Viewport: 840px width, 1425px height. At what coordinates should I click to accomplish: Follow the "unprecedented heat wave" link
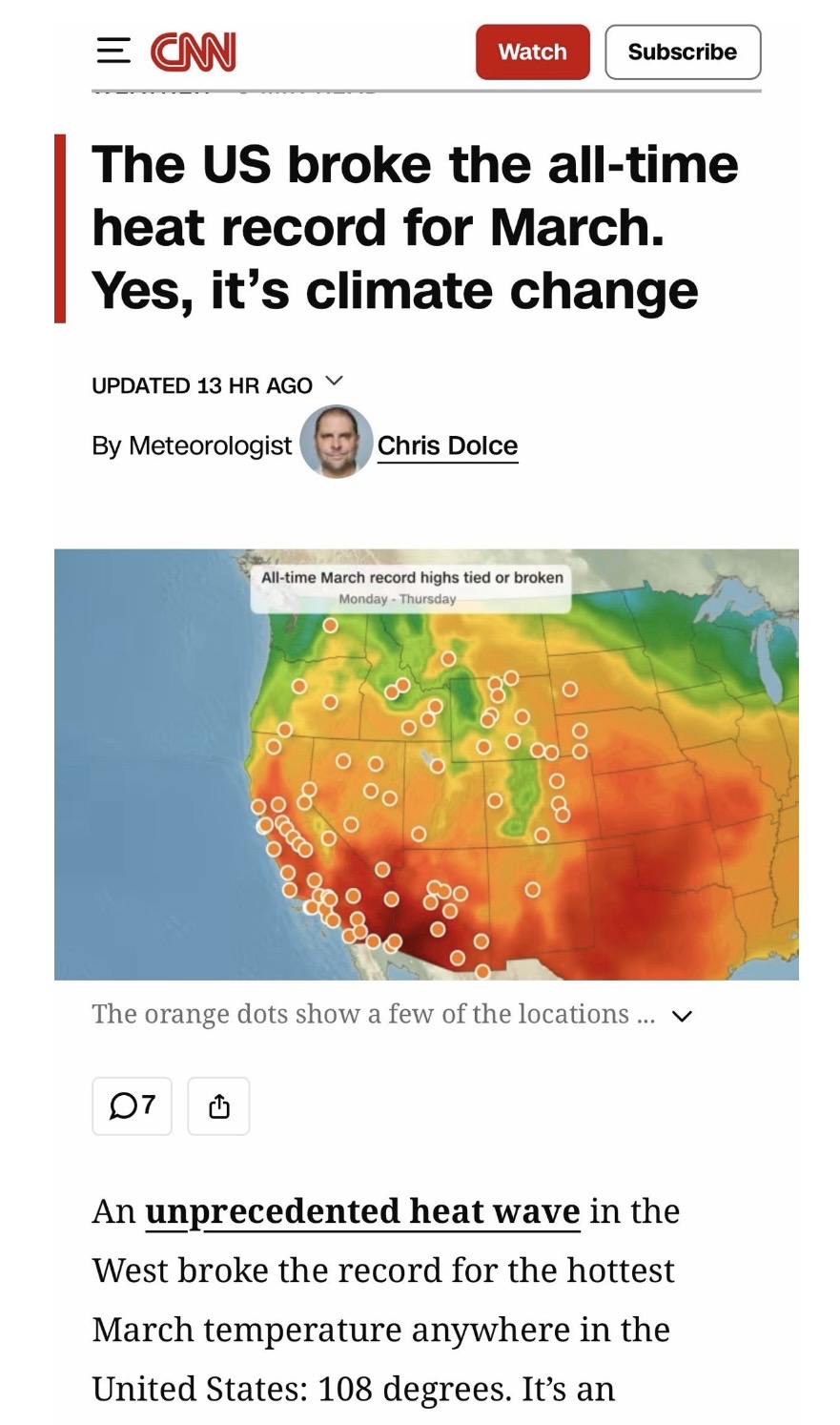(x=362, y=1211)
